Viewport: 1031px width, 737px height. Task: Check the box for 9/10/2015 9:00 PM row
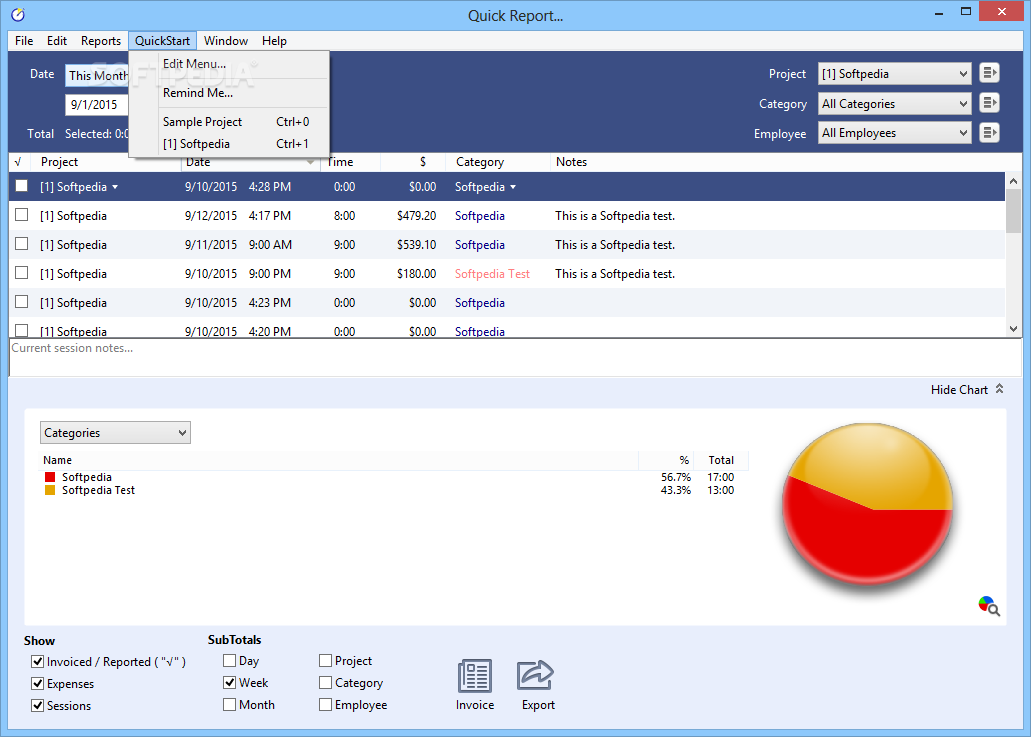[x=22, y=273]
